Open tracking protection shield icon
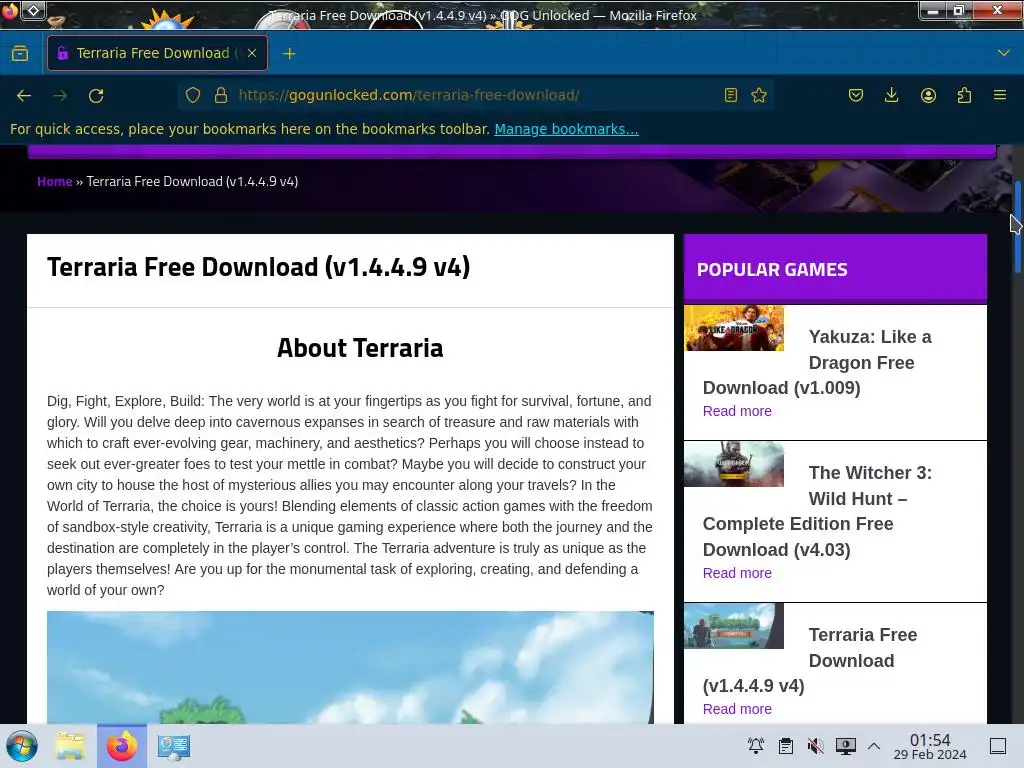 pyautogui.click(x=193, y=95)
